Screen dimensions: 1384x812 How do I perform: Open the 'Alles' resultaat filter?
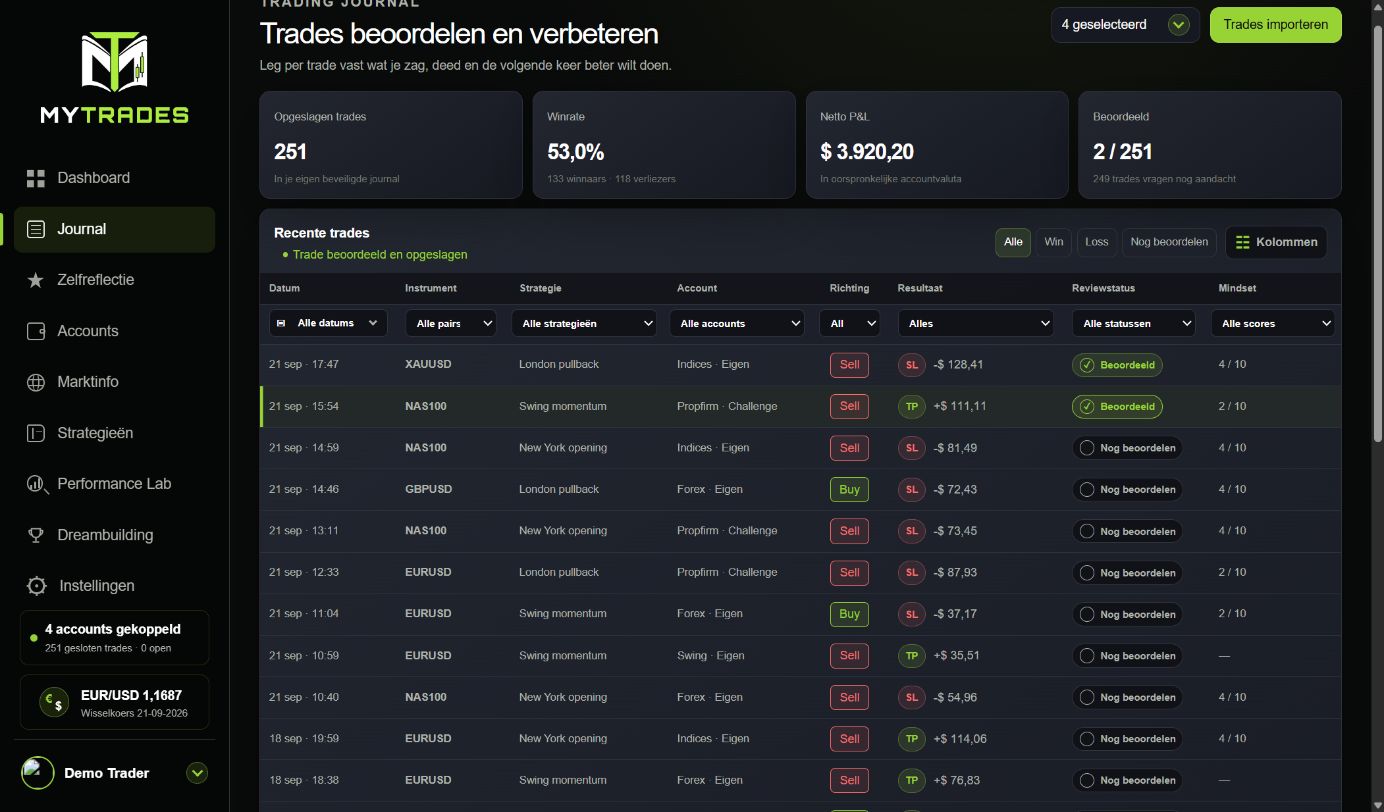tap(976, 323)
